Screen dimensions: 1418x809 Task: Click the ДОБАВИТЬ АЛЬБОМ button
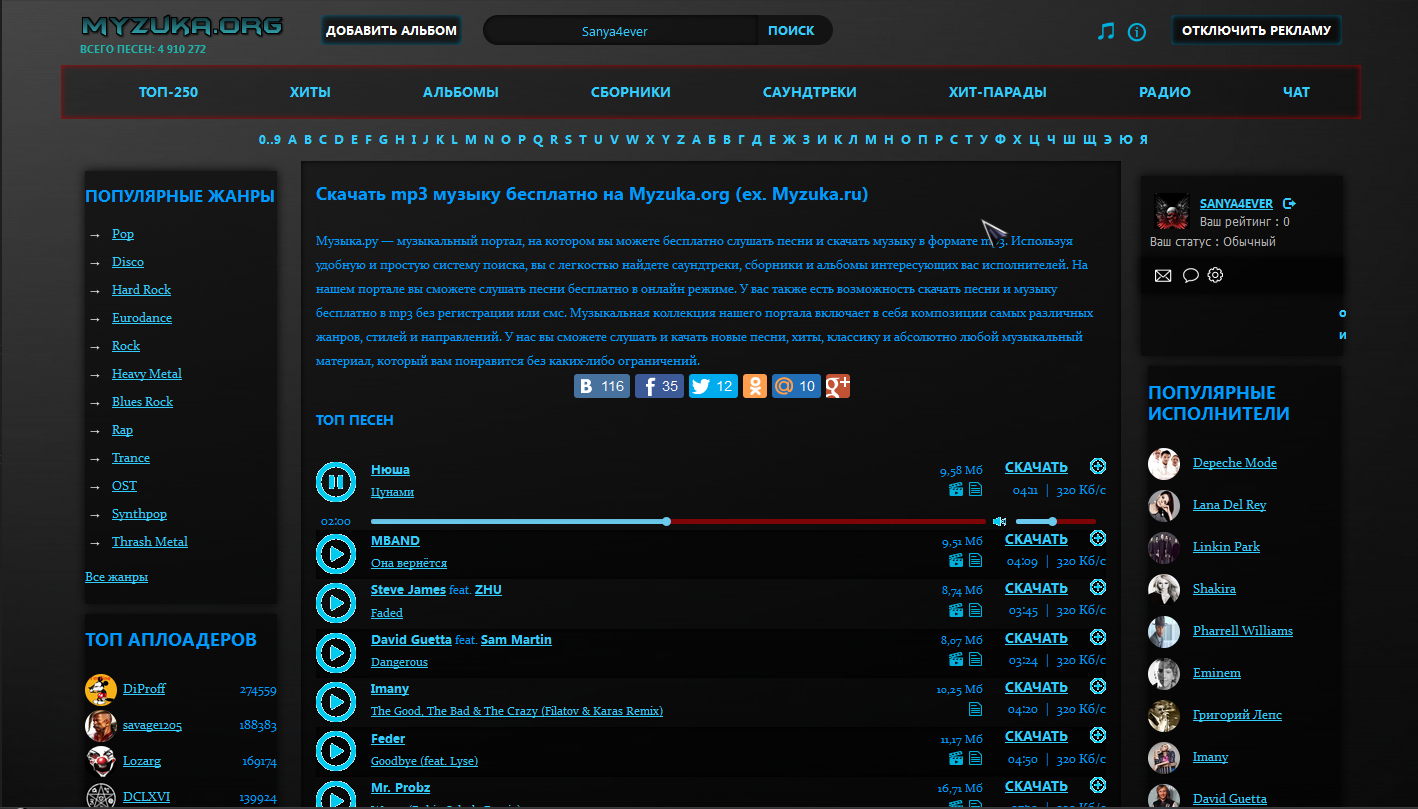coord(390,30)
